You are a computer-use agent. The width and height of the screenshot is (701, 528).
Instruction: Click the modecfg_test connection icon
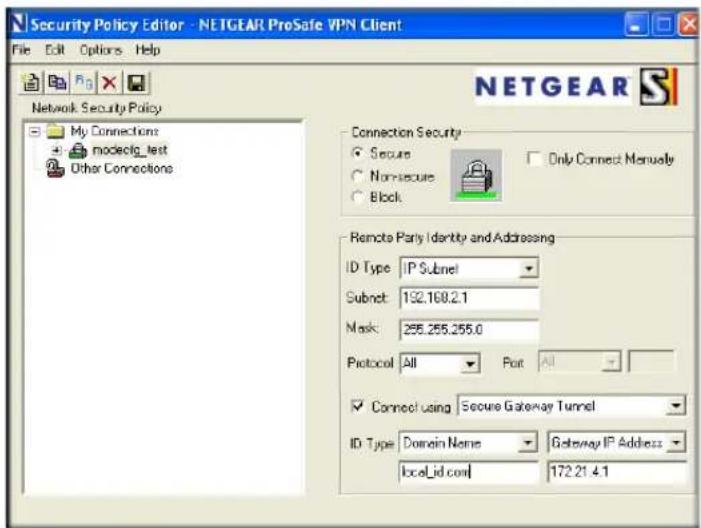(77, 151)
